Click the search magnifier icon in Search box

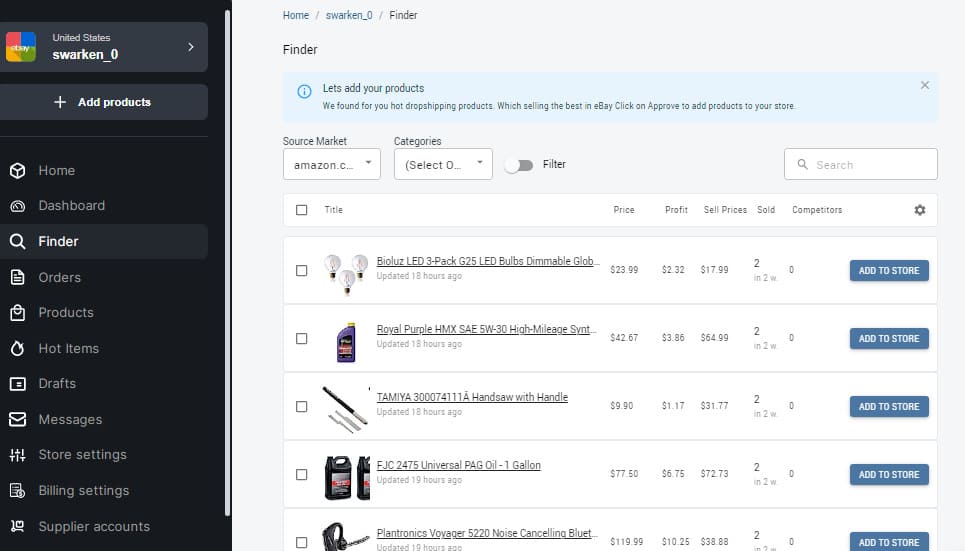tap(803, 164)
